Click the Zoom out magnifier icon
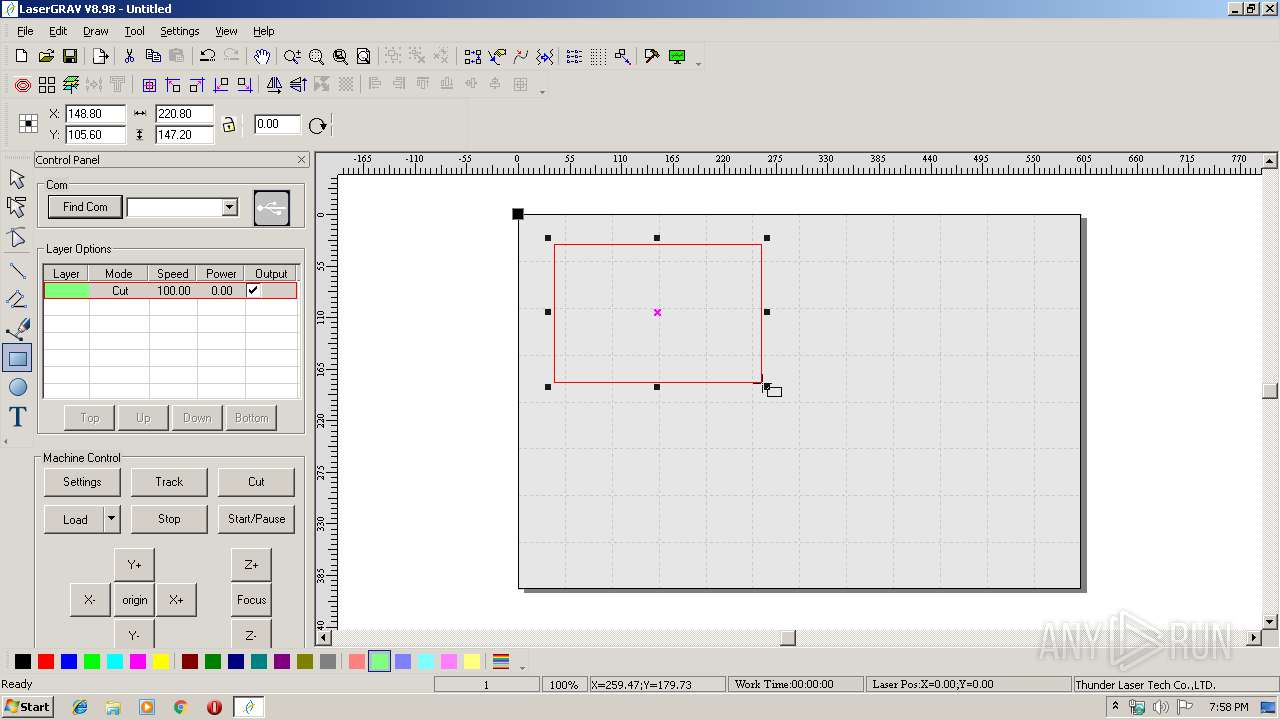Viewport: 1280px width, 720px height. click(316, 57)
